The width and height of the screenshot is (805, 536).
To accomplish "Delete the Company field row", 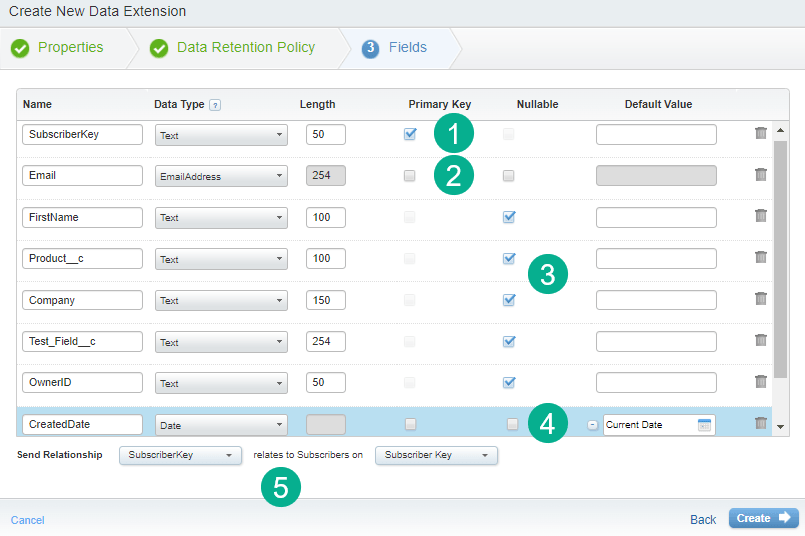I will [761, 299].
